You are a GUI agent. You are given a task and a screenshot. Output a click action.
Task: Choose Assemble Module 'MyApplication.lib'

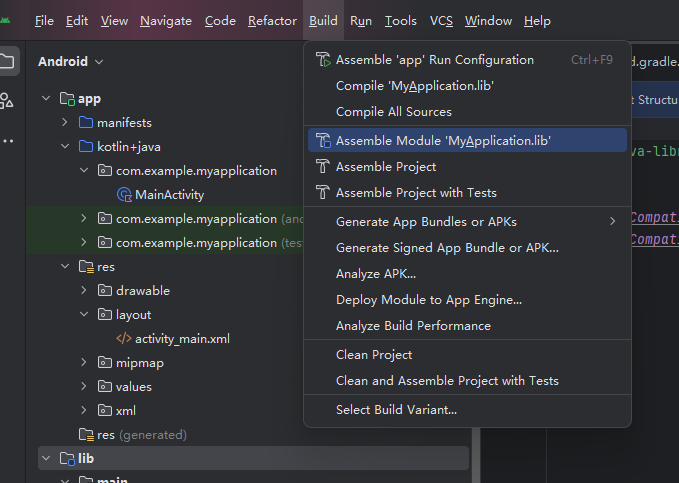coord(443,141)
